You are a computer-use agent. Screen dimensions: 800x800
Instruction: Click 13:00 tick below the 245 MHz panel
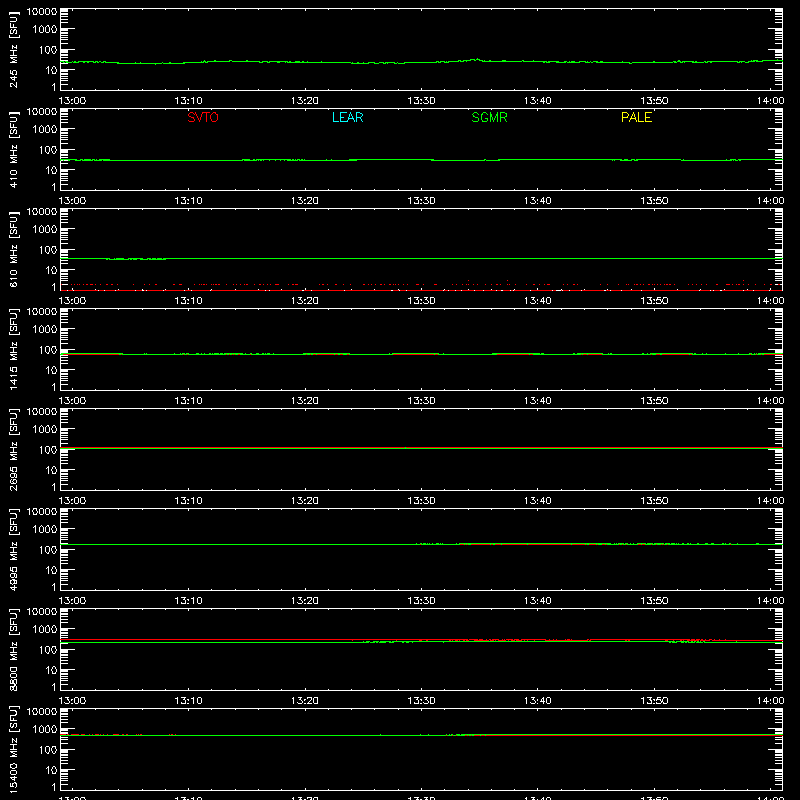click(x=72, y=101)
